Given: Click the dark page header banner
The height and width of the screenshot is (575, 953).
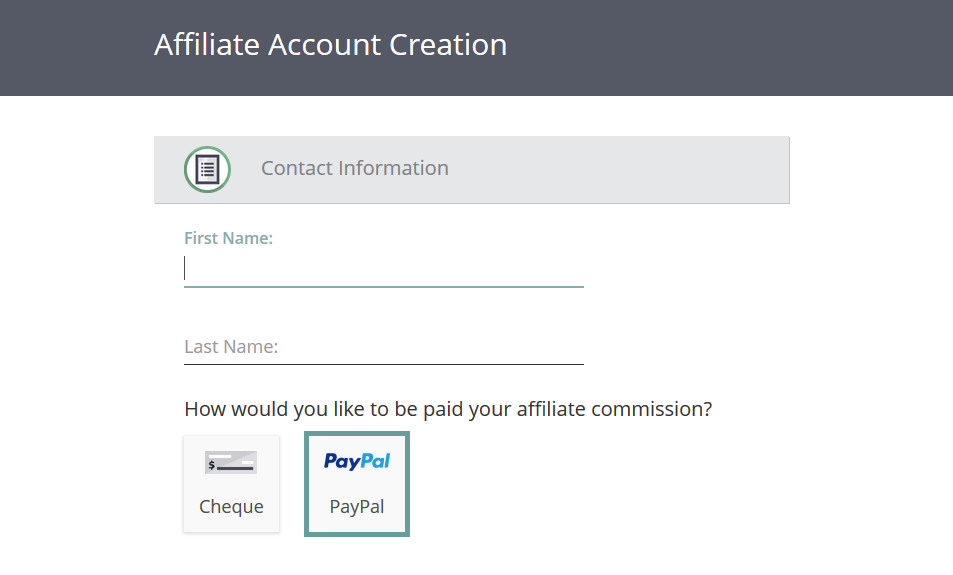Looking at the screenshot, I should [x=476, y=48].
